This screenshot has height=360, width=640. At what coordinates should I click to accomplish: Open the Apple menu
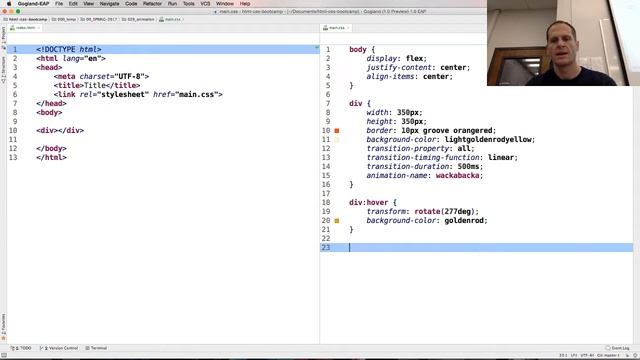[9, 4]
